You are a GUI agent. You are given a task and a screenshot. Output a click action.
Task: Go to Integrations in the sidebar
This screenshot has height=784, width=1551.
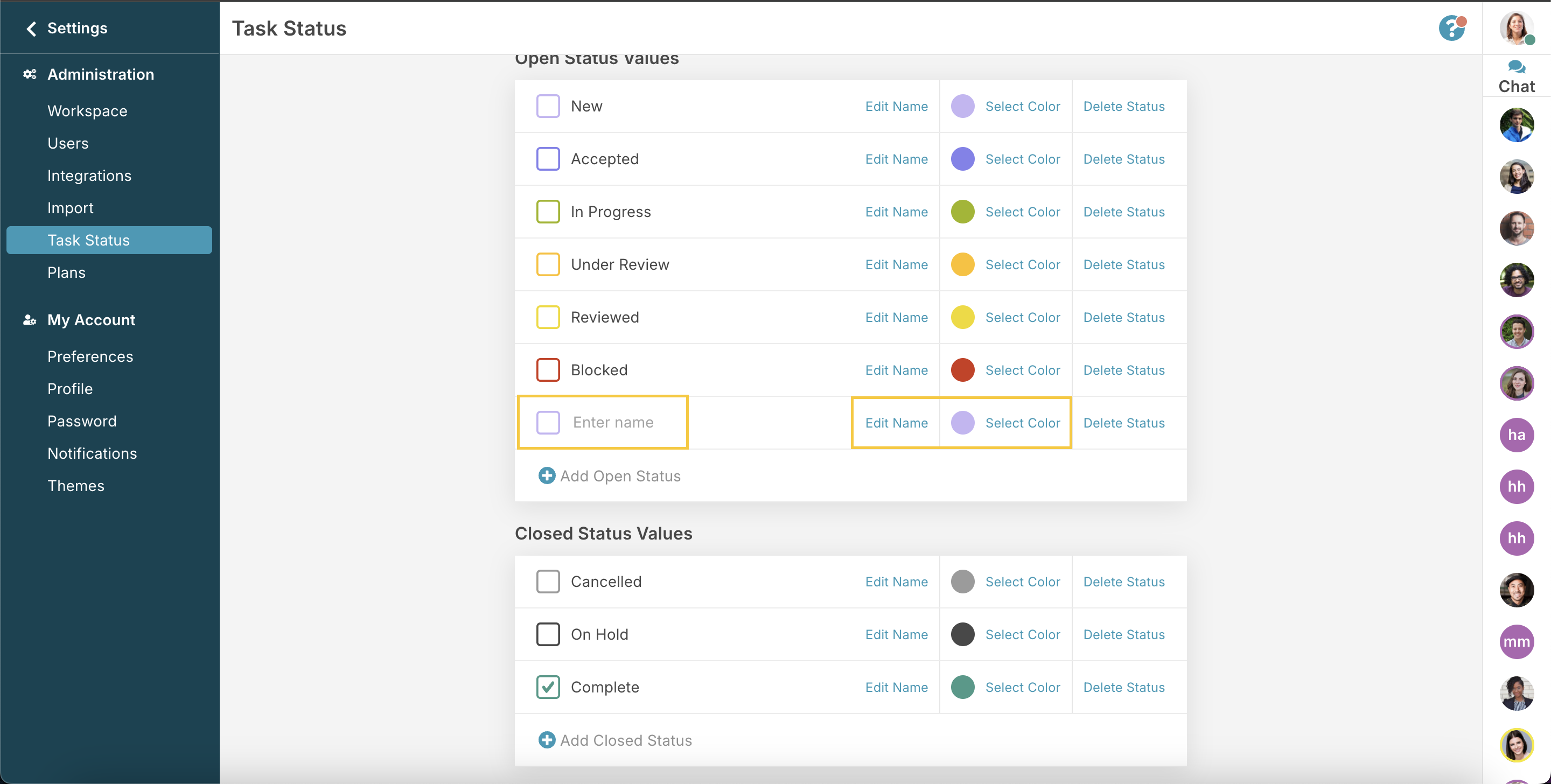pyautogui.click(x=89, y=175)
